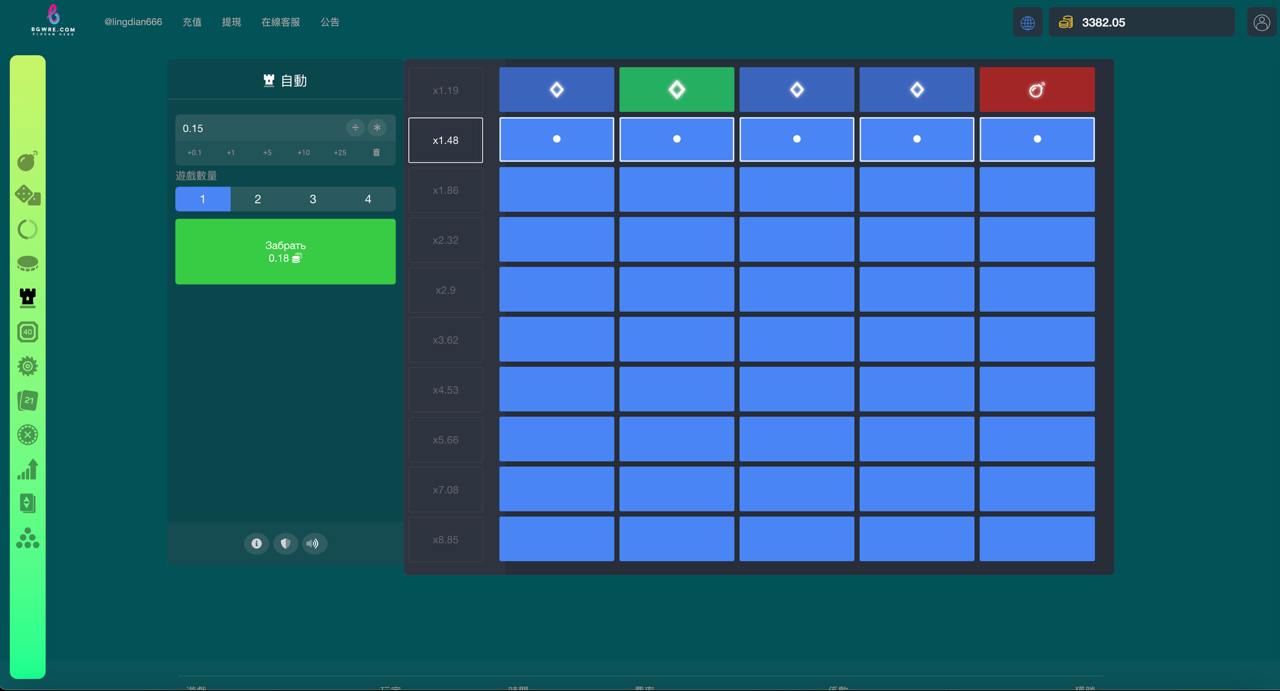This screenshot has height=691, width=1280.
Task: Click the trash icon to clear bet
Action: 376,153
